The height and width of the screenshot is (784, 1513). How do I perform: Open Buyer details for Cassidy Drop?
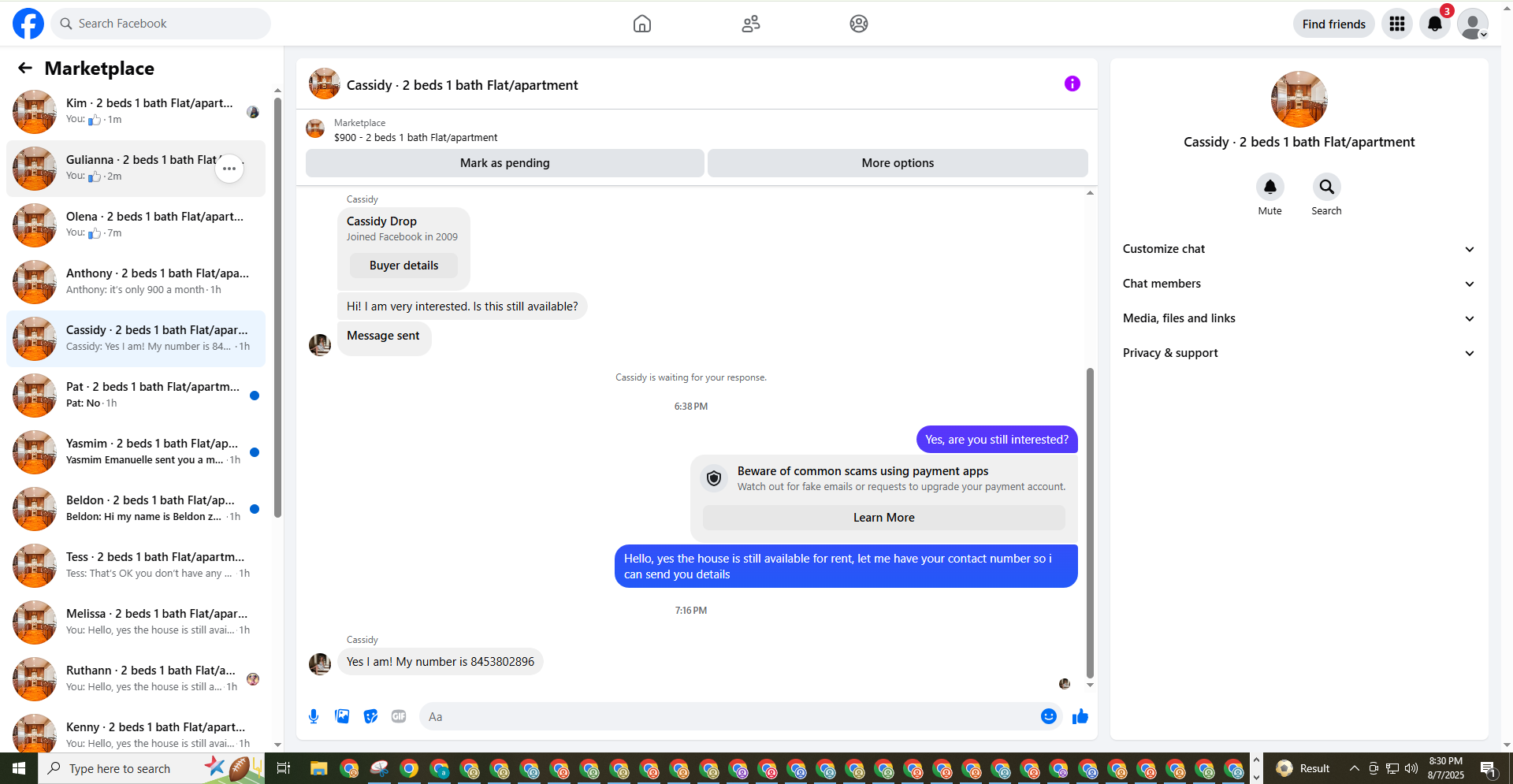pos(404,266)
